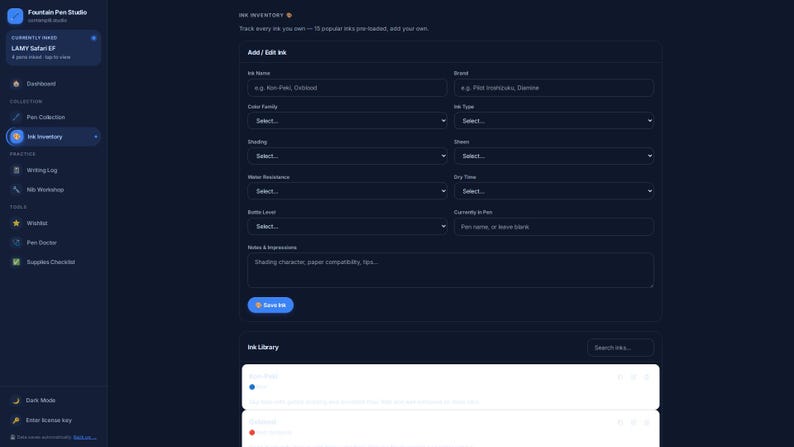This screenshot has width=794, height=447.
Task: Click the Fountain Pen Studio logo icon
Action: click(x=15, y=16)
